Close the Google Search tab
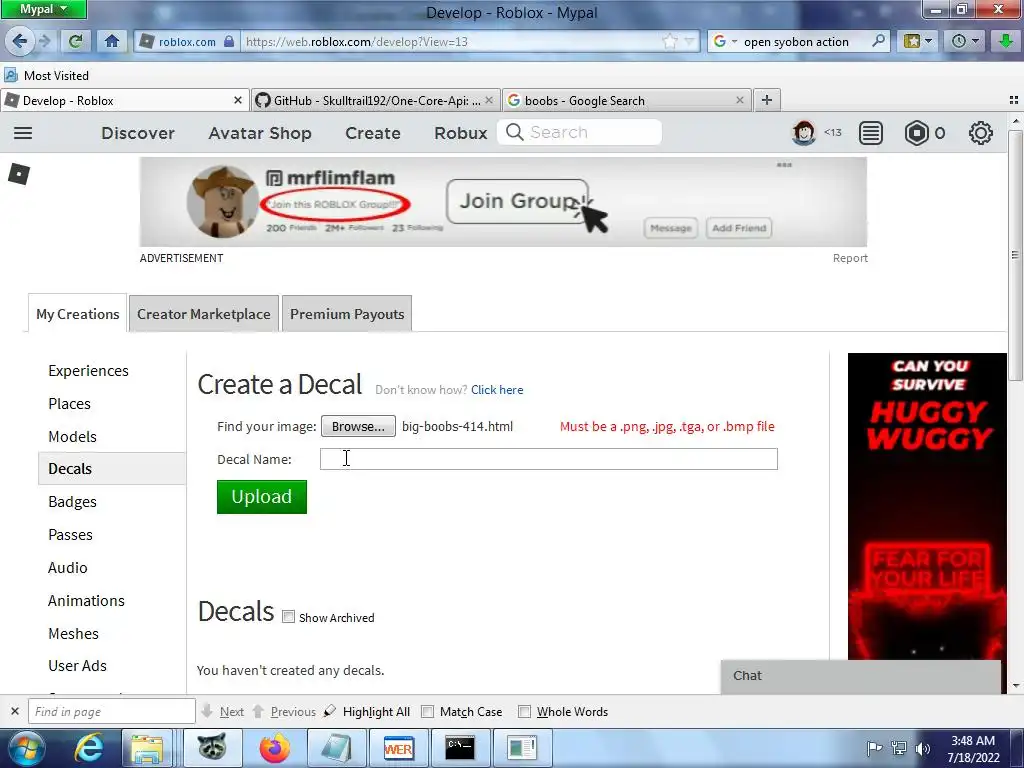Viewport: 1024px width, 768px height. (x=739, y=100)
